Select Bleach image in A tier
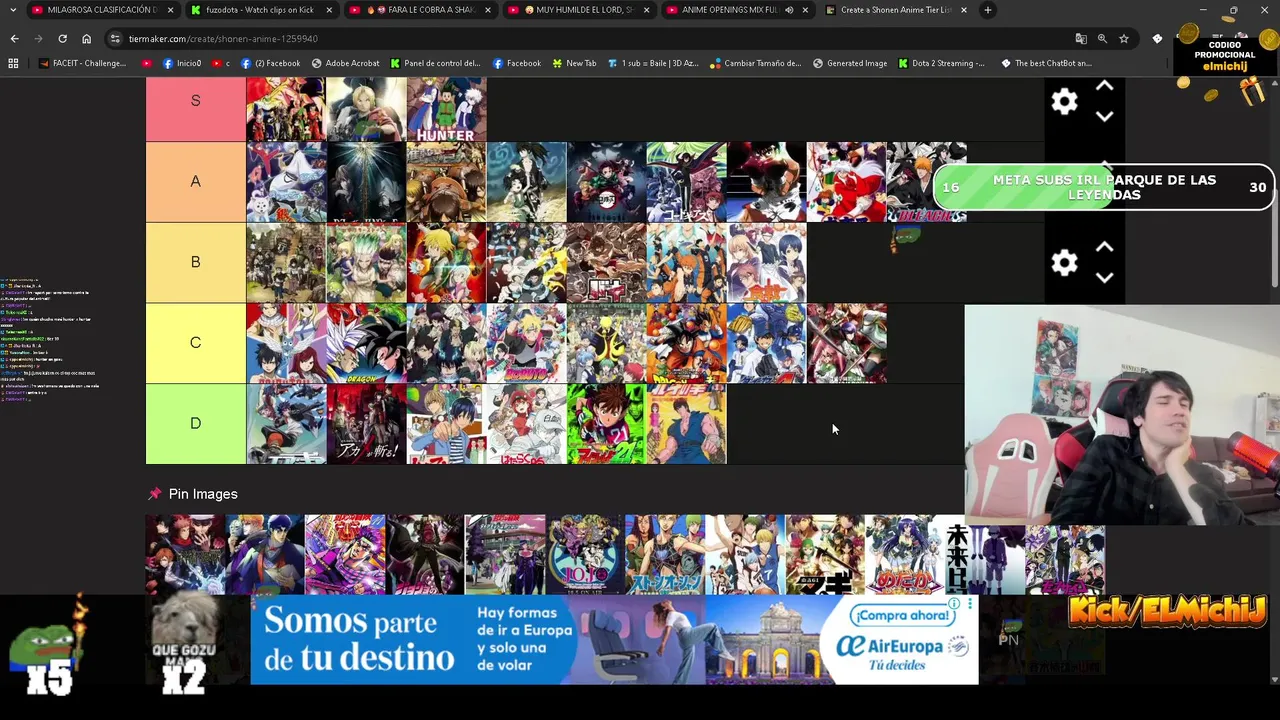1280x720 pixels. pos(926,182)
